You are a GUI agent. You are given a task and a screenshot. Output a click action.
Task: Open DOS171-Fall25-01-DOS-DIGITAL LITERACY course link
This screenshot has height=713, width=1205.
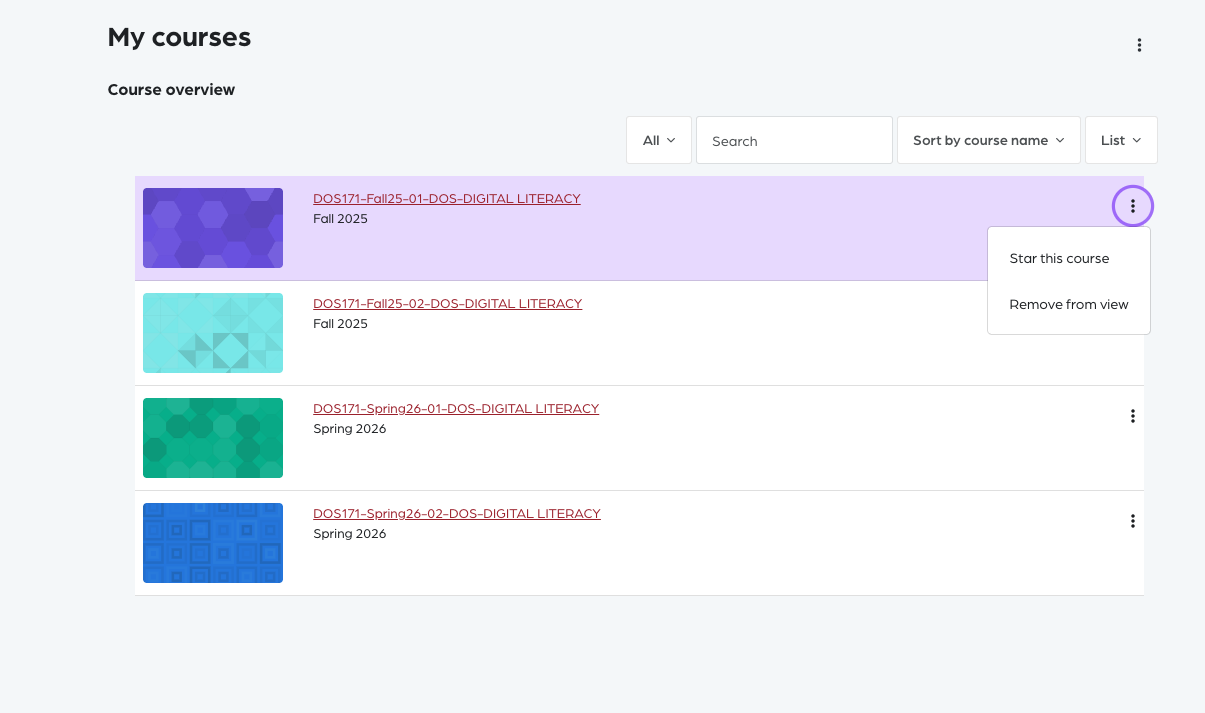(447, 199)
